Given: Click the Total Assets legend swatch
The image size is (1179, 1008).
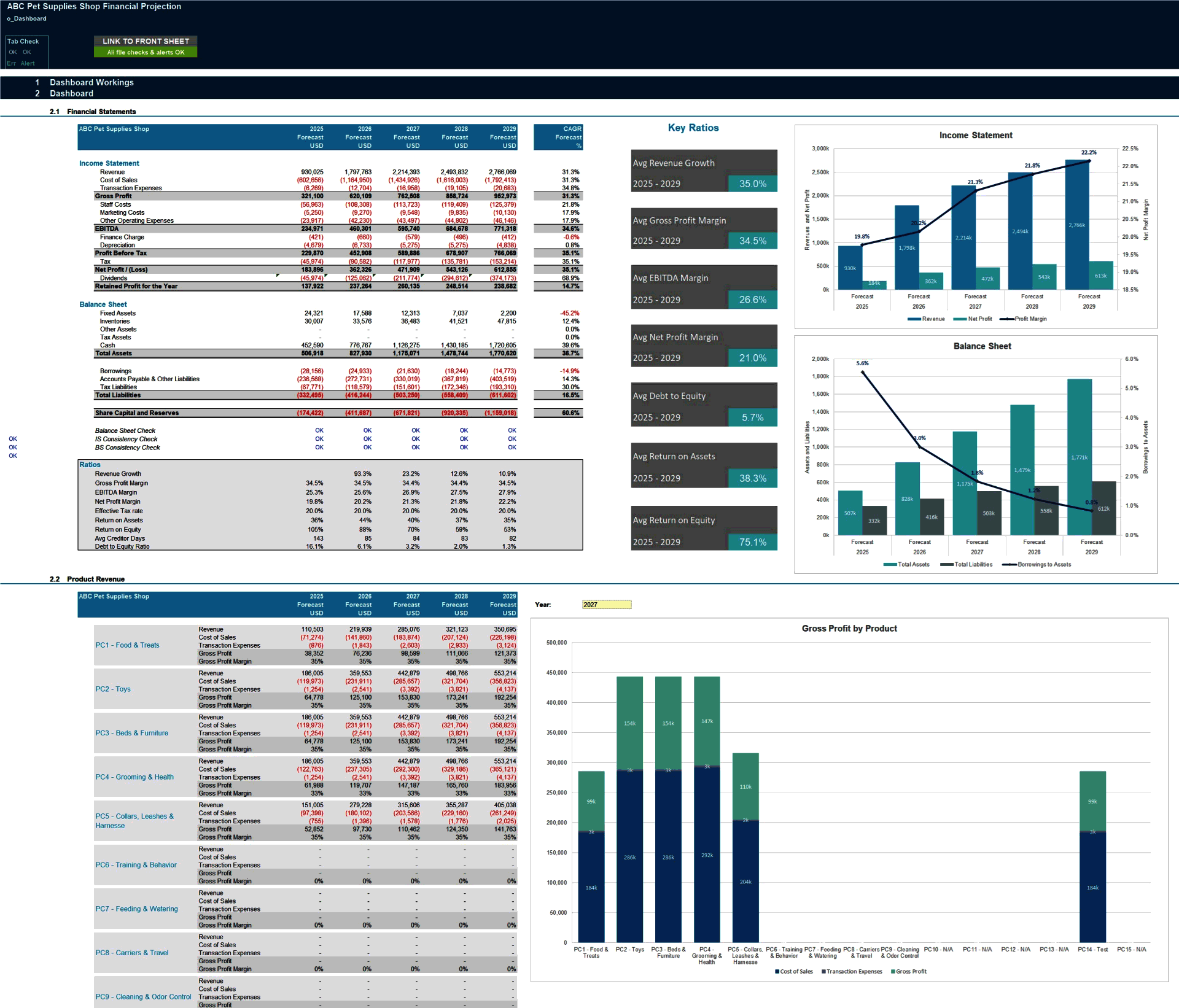Looking at the screenshot, I should 890,565.
